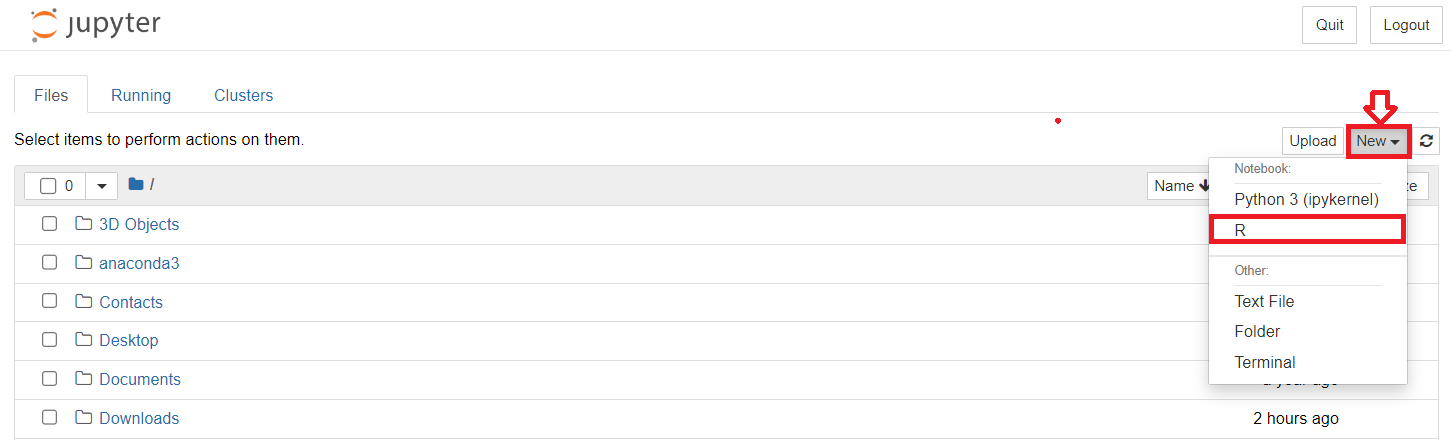Click the folder icon beside Desktop

click(84, 340)
